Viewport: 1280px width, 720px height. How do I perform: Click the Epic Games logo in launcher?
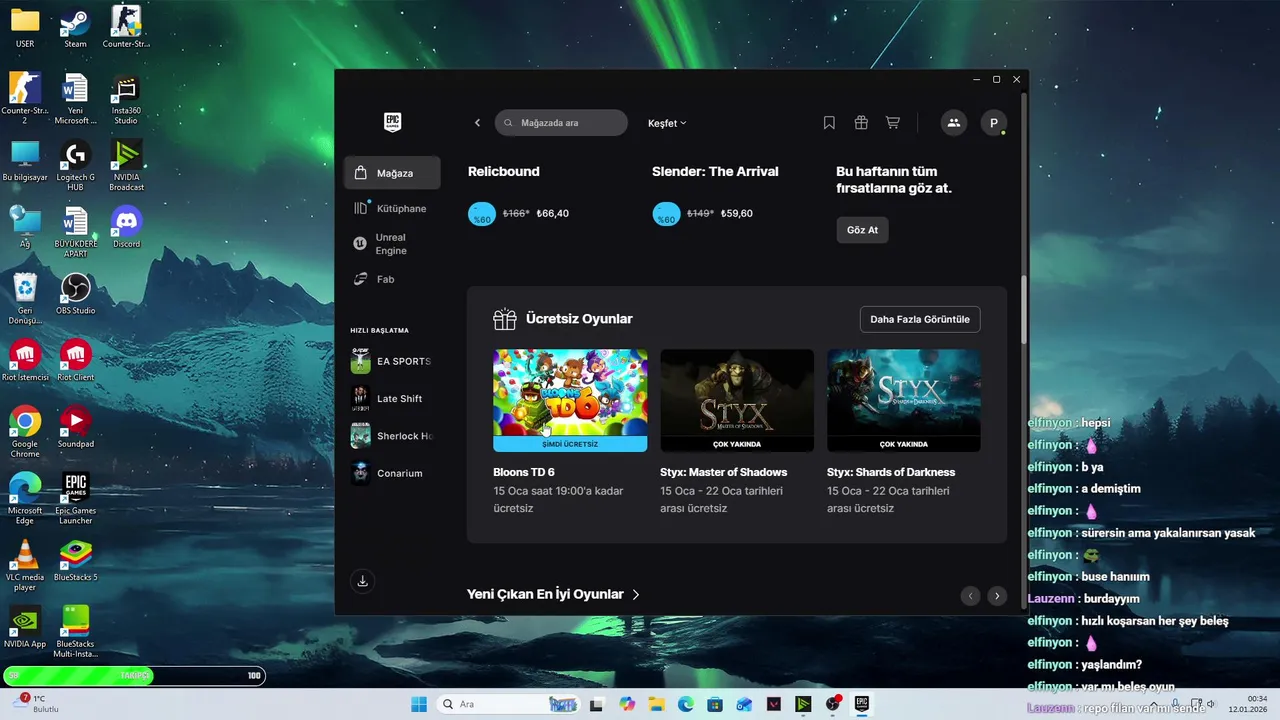pos(392,122)
